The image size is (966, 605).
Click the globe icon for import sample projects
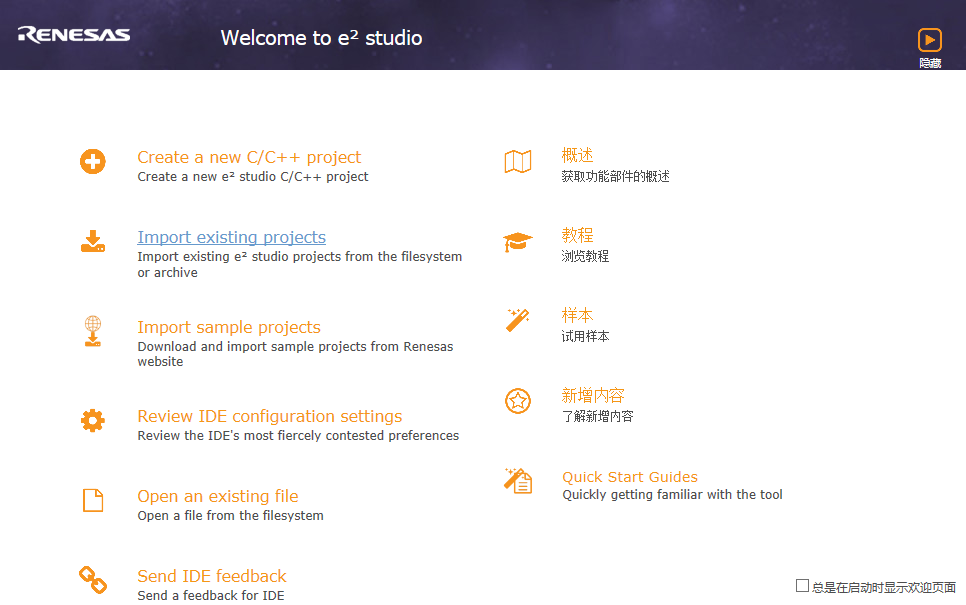[x=93, y=330]
